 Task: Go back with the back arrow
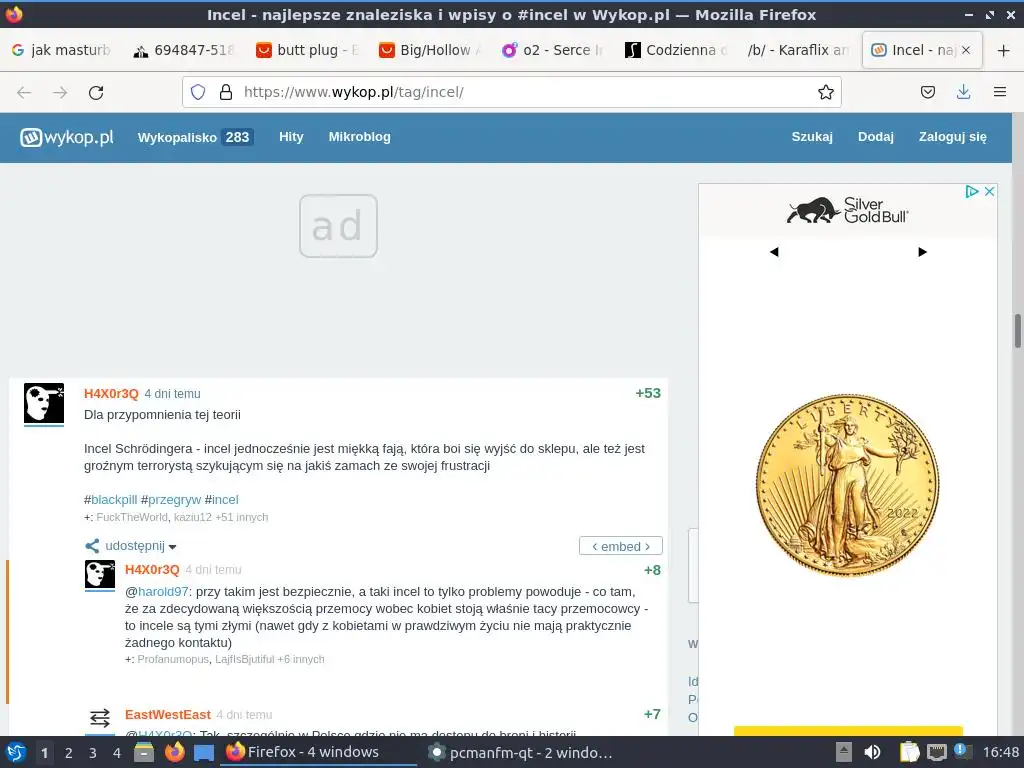[24, 93]
